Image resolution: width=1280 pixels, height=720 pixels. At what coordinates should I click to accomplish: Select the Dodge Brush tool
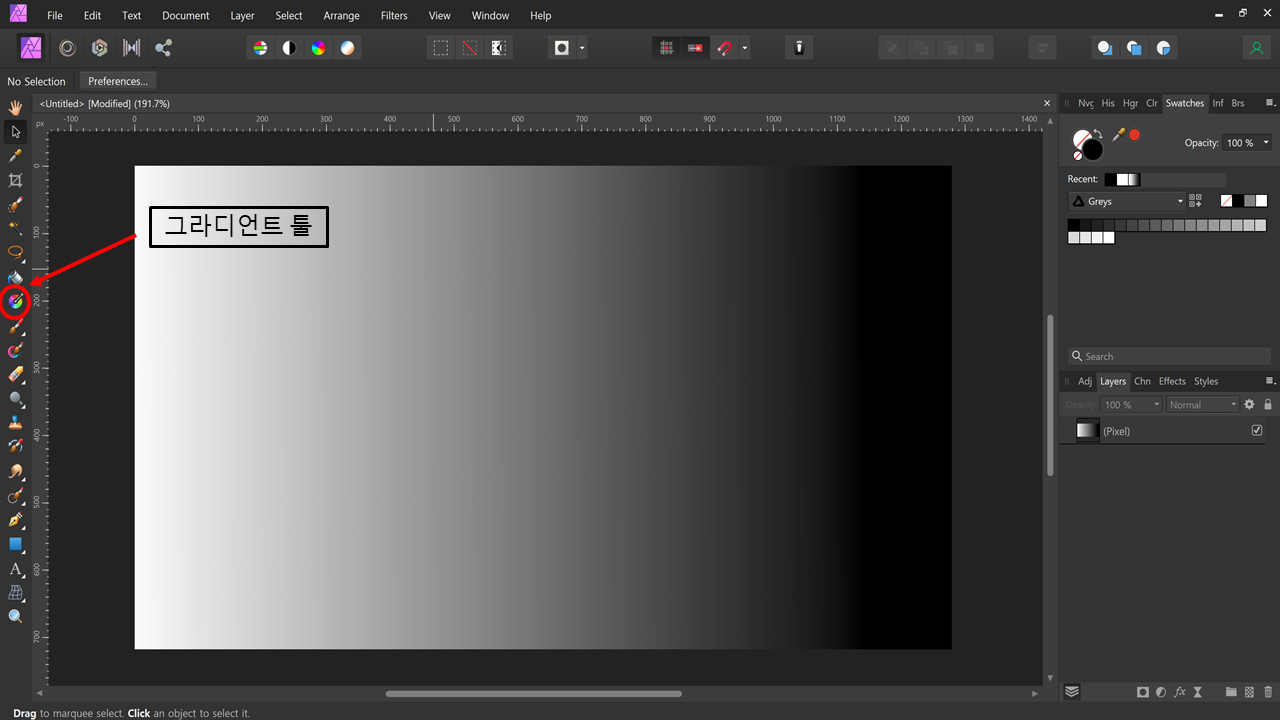(x=15, y=398)
